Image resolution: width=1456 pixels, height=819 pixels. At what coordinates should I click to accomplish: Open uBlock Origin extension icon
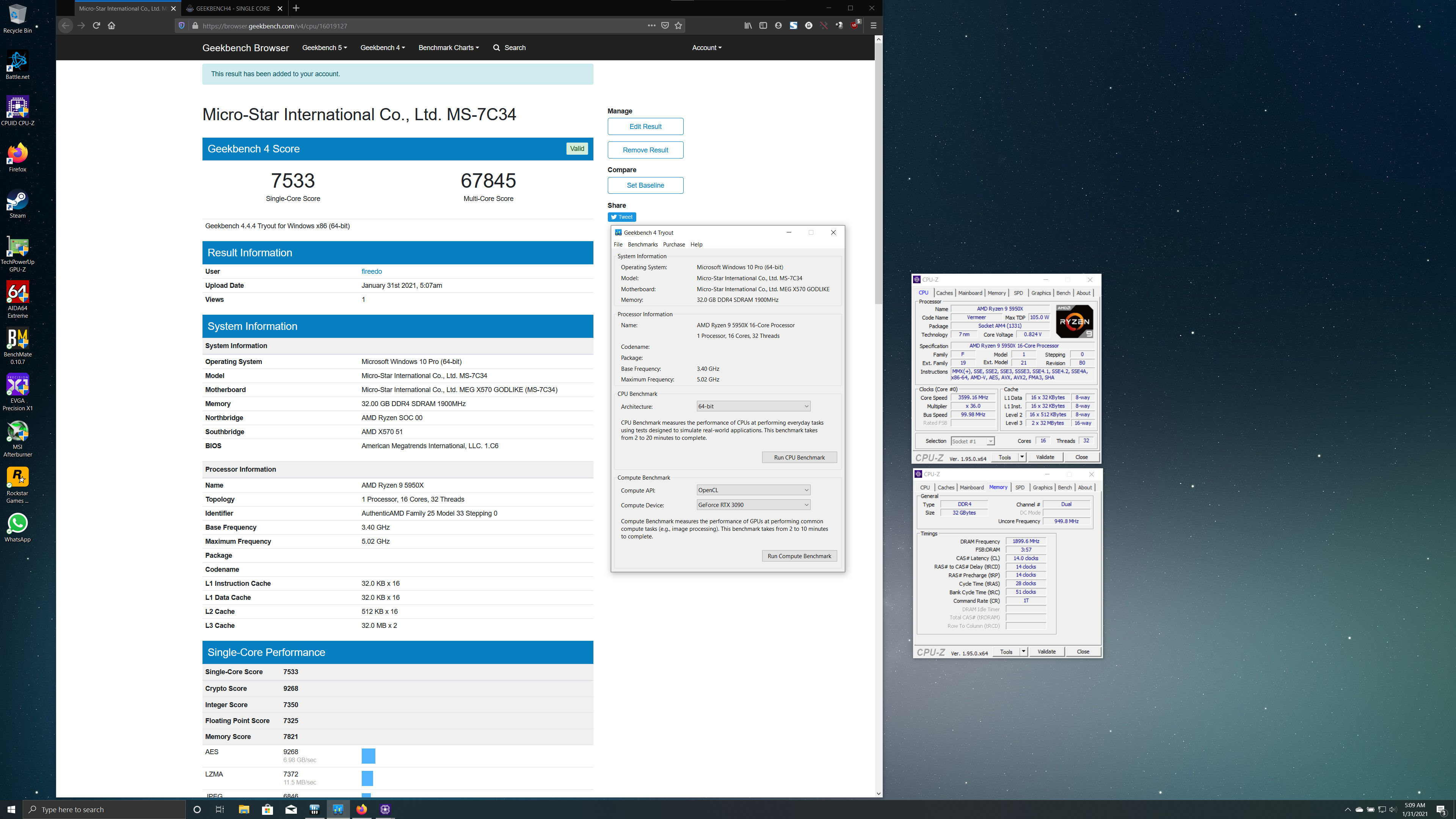pos(855,25)
